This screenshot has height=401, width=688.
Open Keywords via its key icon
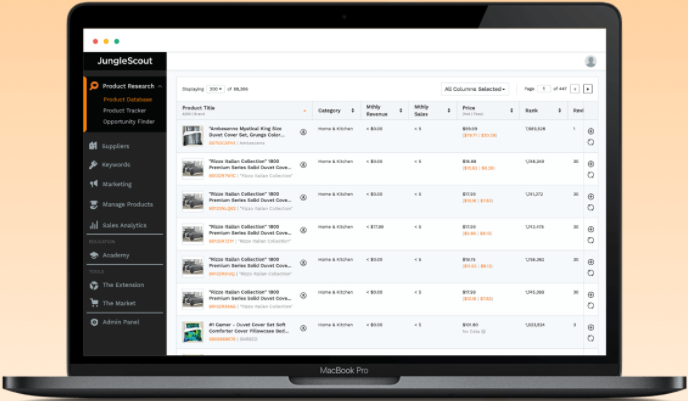point(93,165)
